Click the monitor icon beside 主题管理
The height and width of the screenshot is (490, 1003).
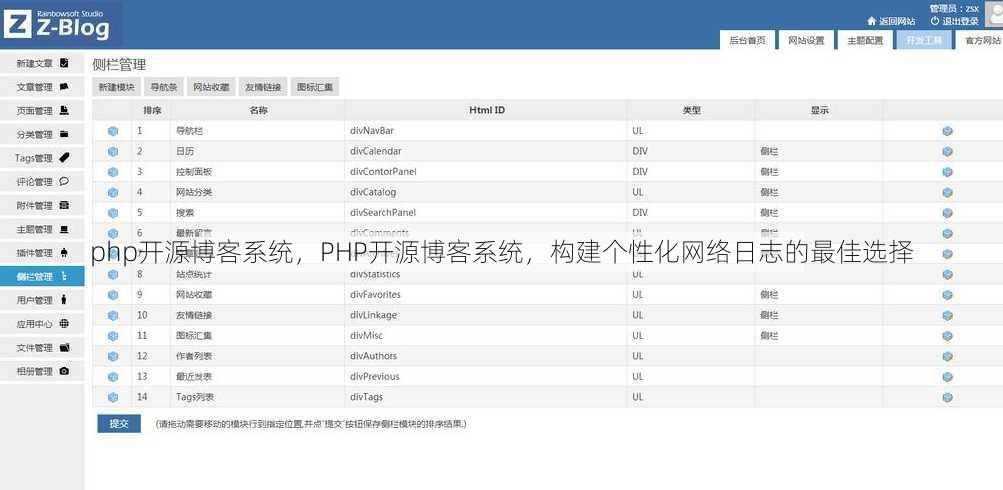click(x=64, y=229)
